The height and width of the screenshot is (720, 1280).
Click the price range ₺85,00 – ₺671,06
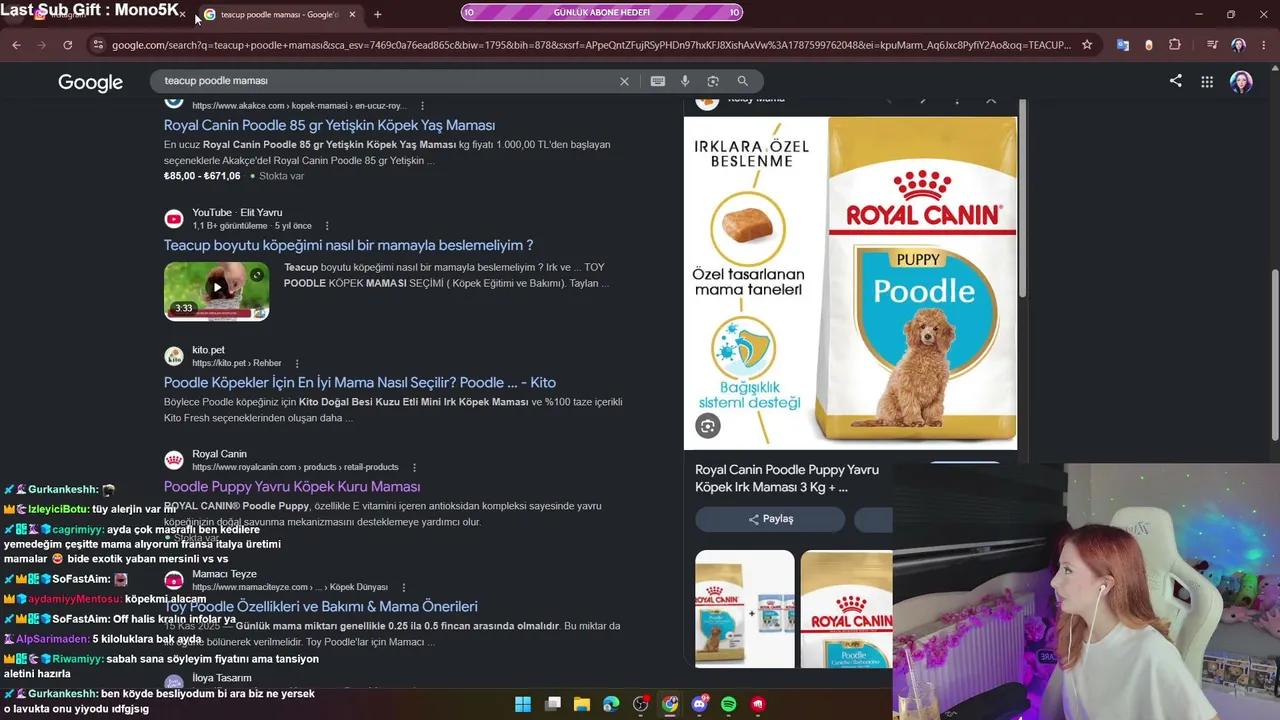coord(202,176)
